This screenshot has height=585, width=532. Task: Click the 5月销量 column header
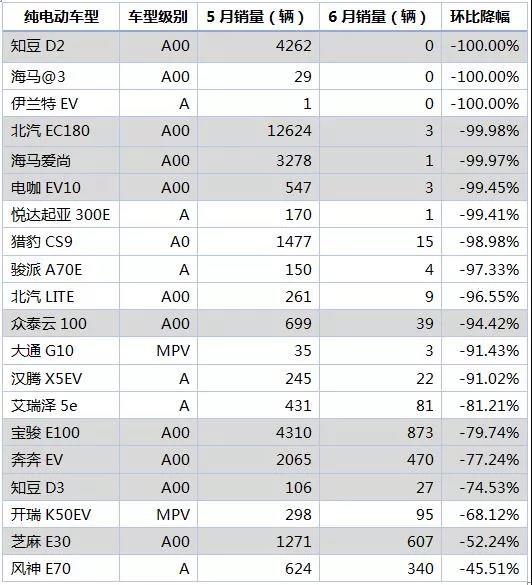pyautogui.click(x=258, y=16)
